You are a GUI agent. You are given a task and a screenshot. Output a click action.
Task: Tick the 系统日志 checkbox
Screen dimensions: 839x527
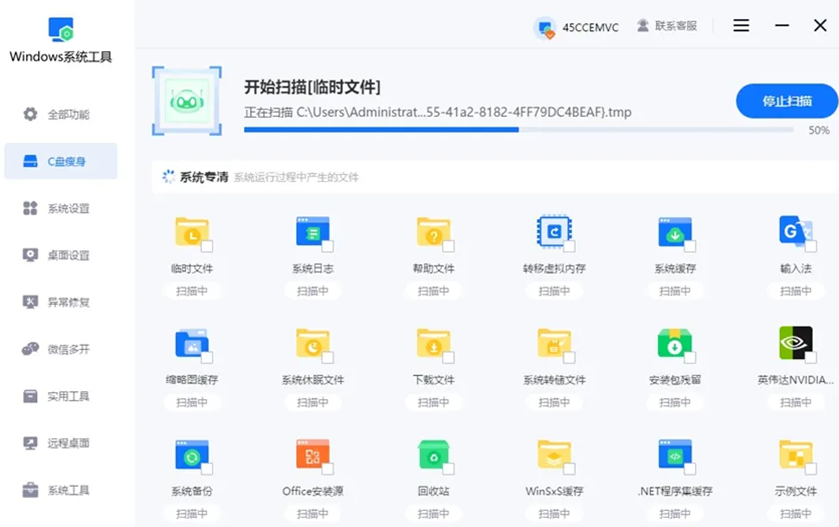[327, 246]
